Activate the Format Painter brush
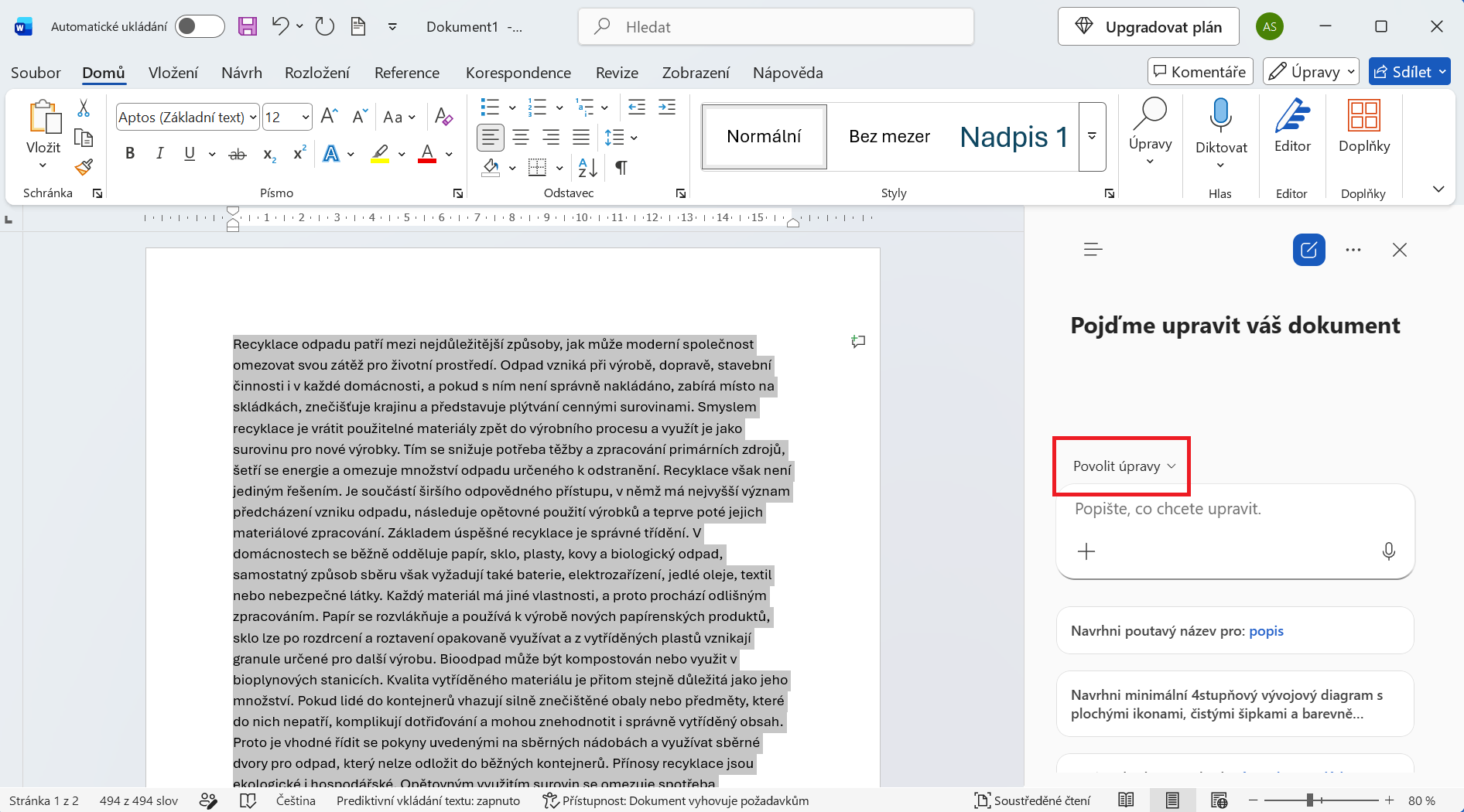Screen dimensions: 1464x812 (x=84, y=167)
